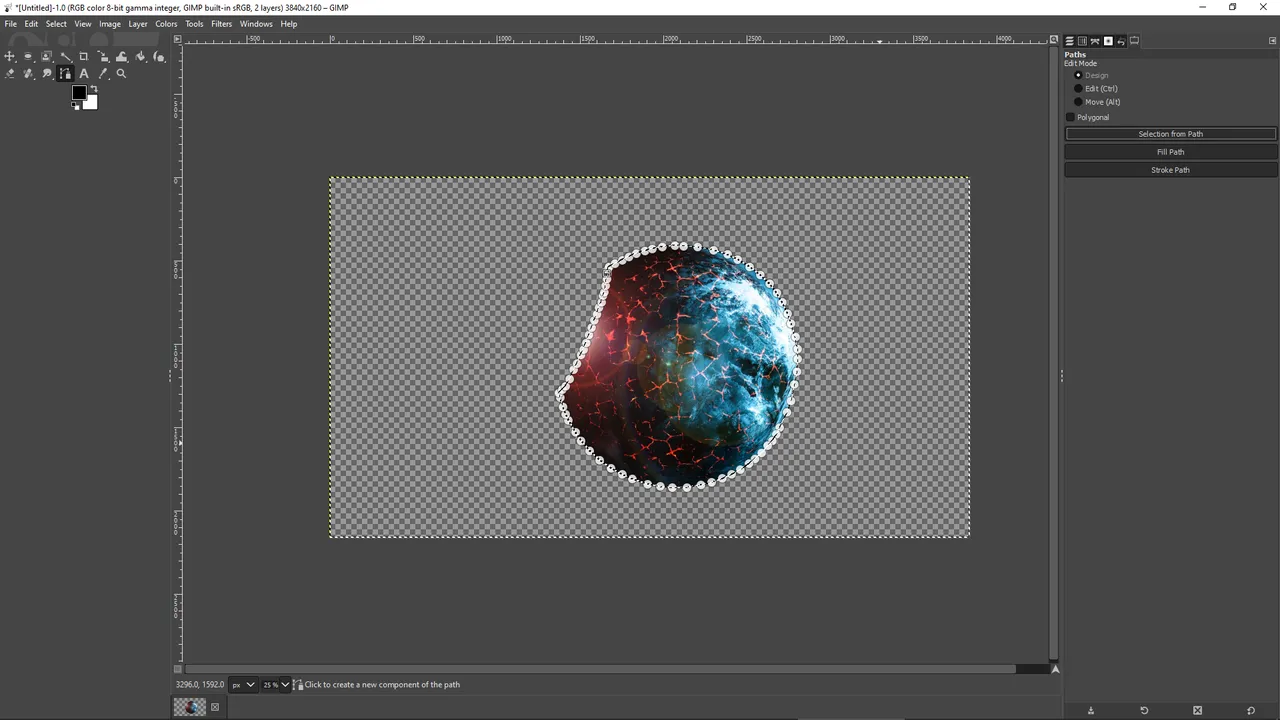Click the quick mask toggle at canvas bottom-left
The image size is (1280, 720).
coord(178,669)
